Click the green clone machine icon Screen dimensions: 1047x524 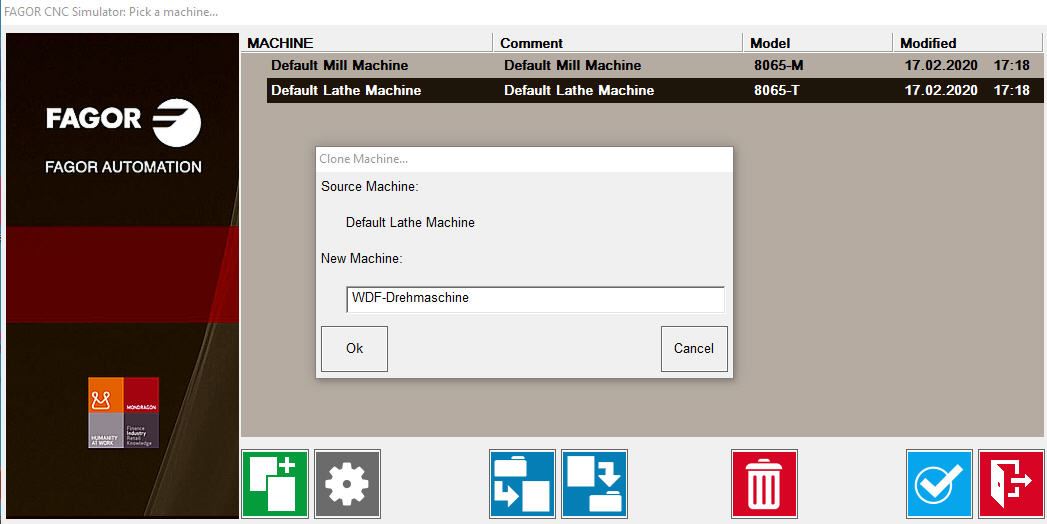pos(274,484)
